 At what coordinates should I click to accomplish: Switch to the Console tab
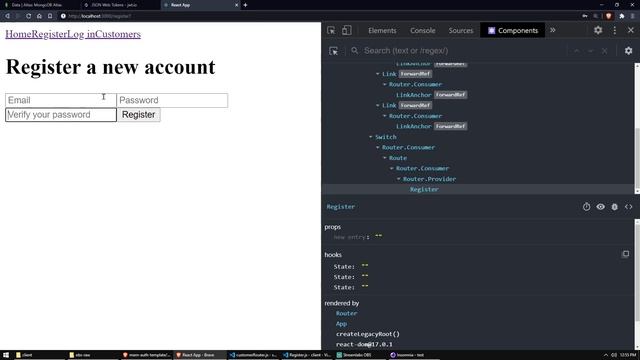422,31
